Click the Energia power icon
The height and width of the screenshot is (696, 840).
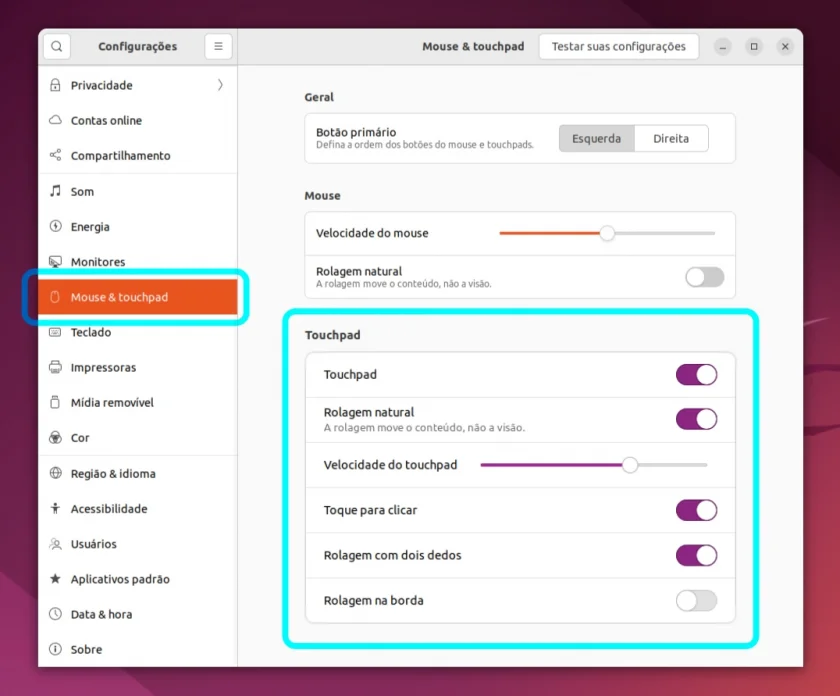click(x=55, y=226)
